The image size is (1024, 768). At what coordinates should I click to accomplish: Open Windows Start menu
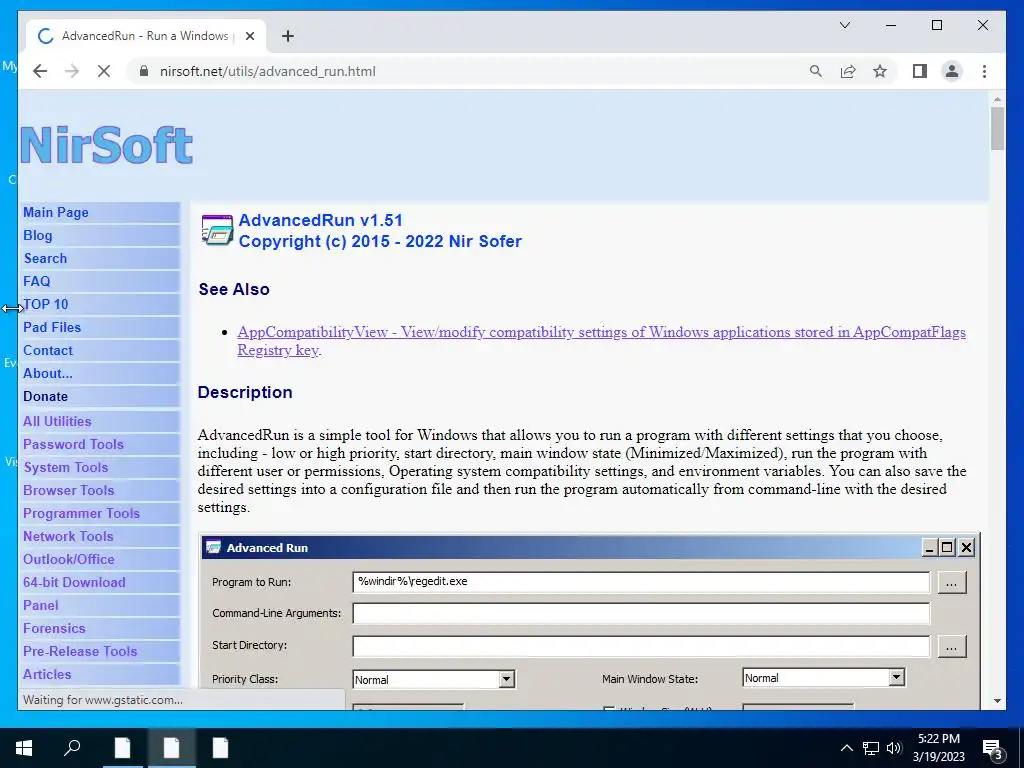[x=24, y=748]
